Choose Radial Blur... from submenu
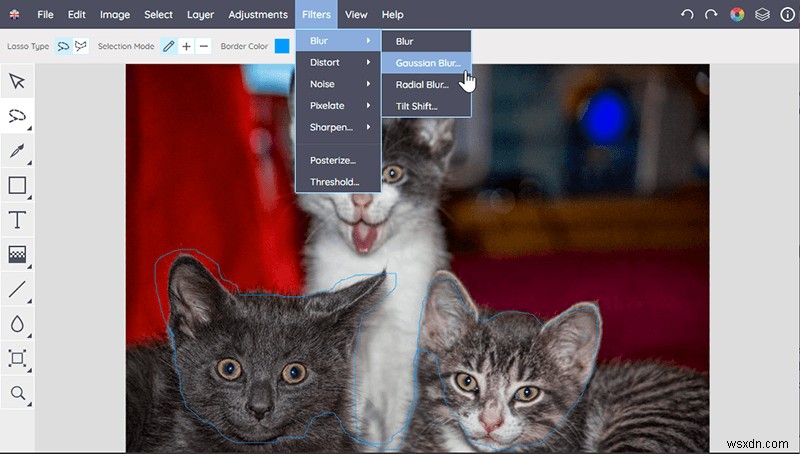 tap(427, 85)
